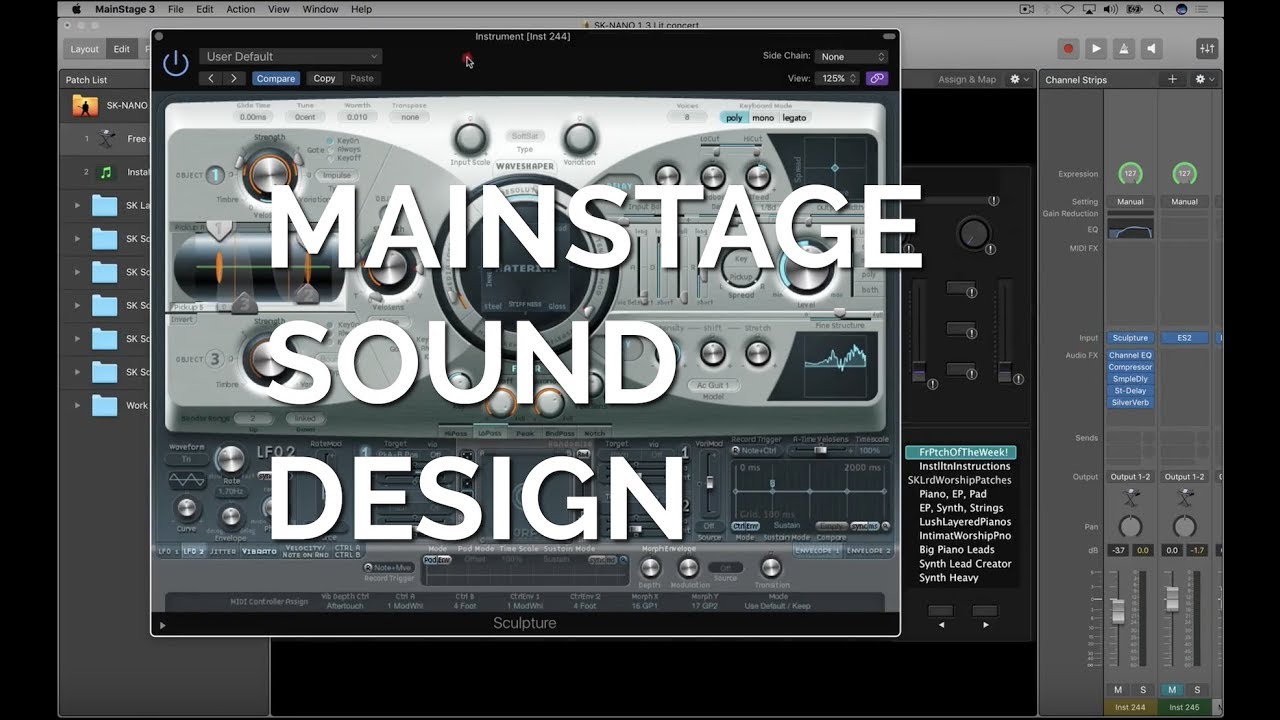This screenshot has width=1280, height=720.
Task: Click the Pan knob on Inst 244
Action: point(1130,526)
